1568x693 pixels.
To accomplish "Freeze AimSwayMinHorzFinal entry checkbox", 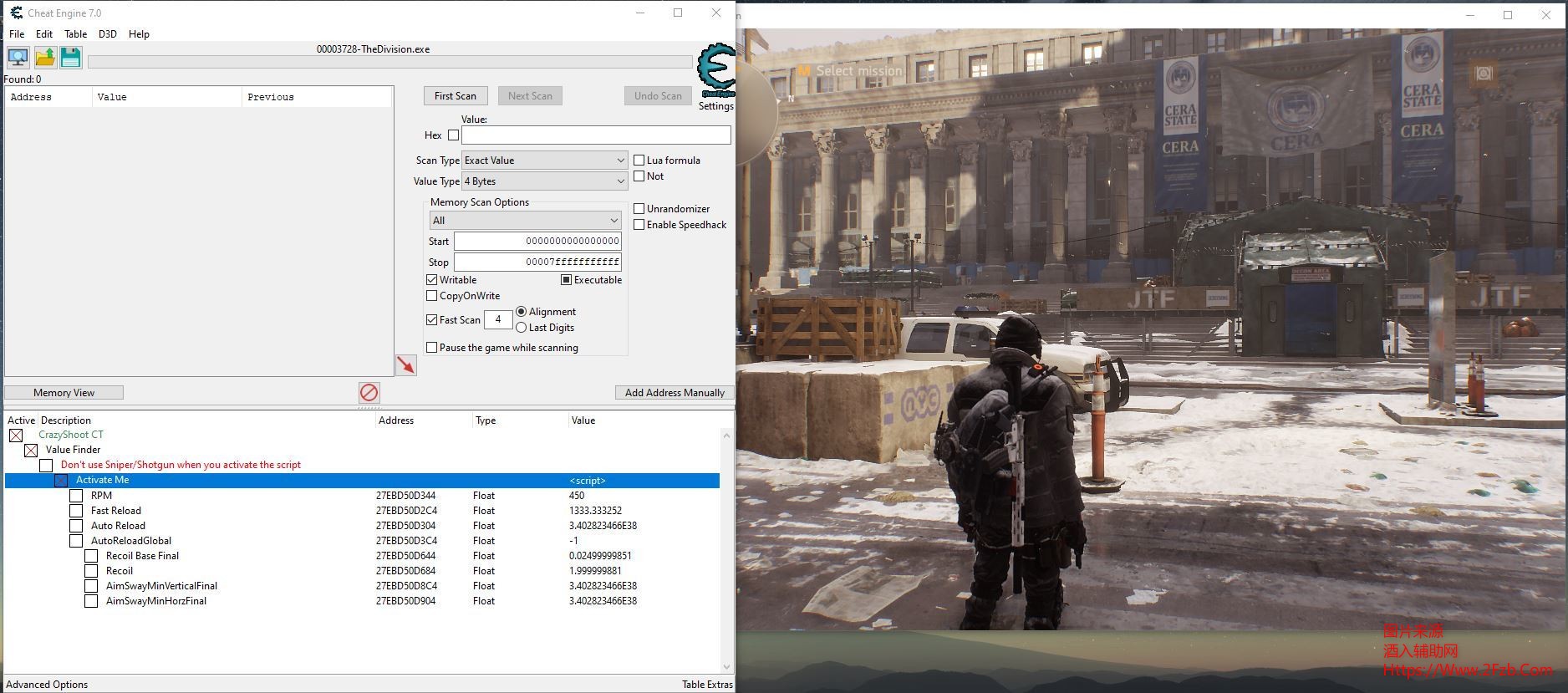I will point(91,601).
